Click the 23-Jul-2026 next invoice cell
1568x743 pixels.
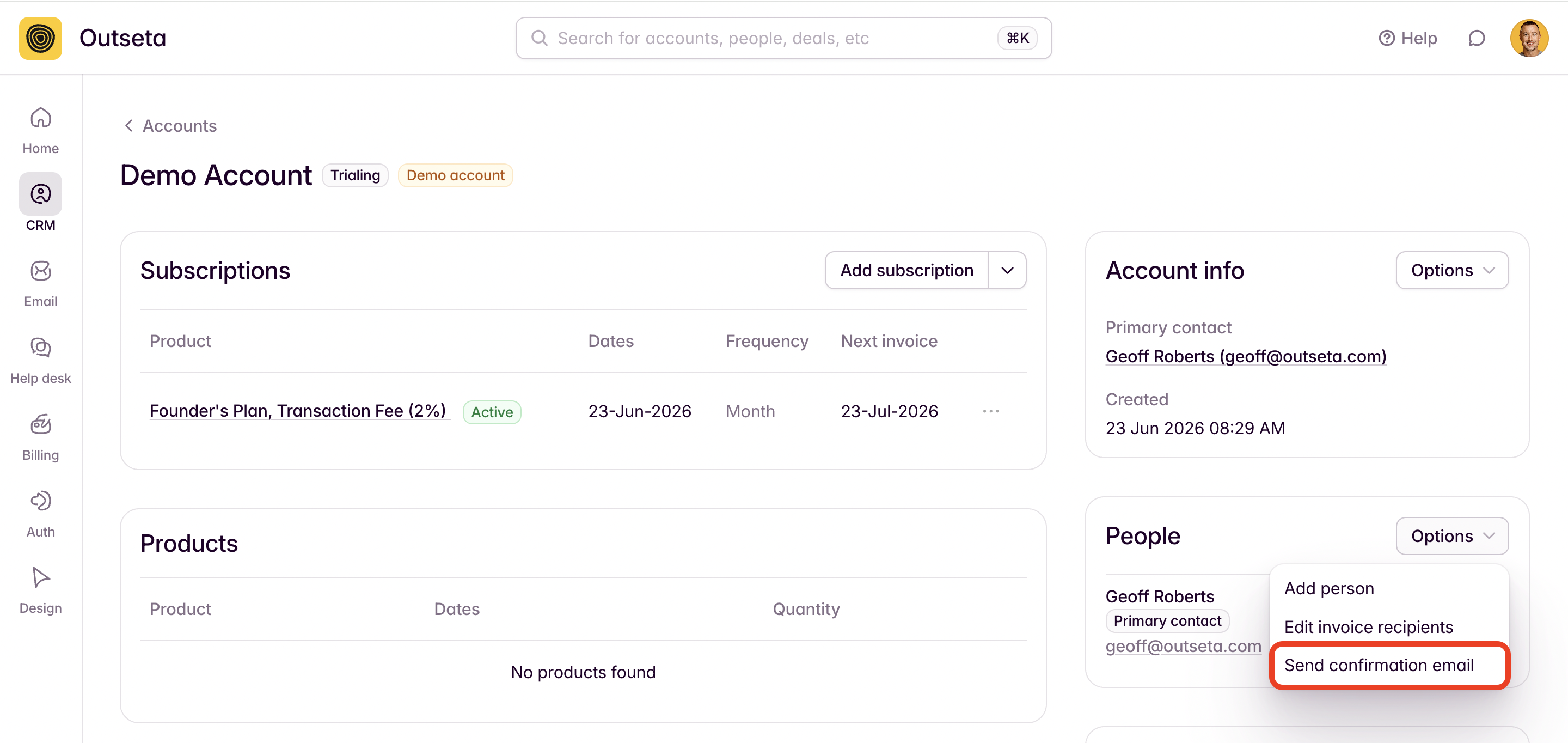(889, 412)
